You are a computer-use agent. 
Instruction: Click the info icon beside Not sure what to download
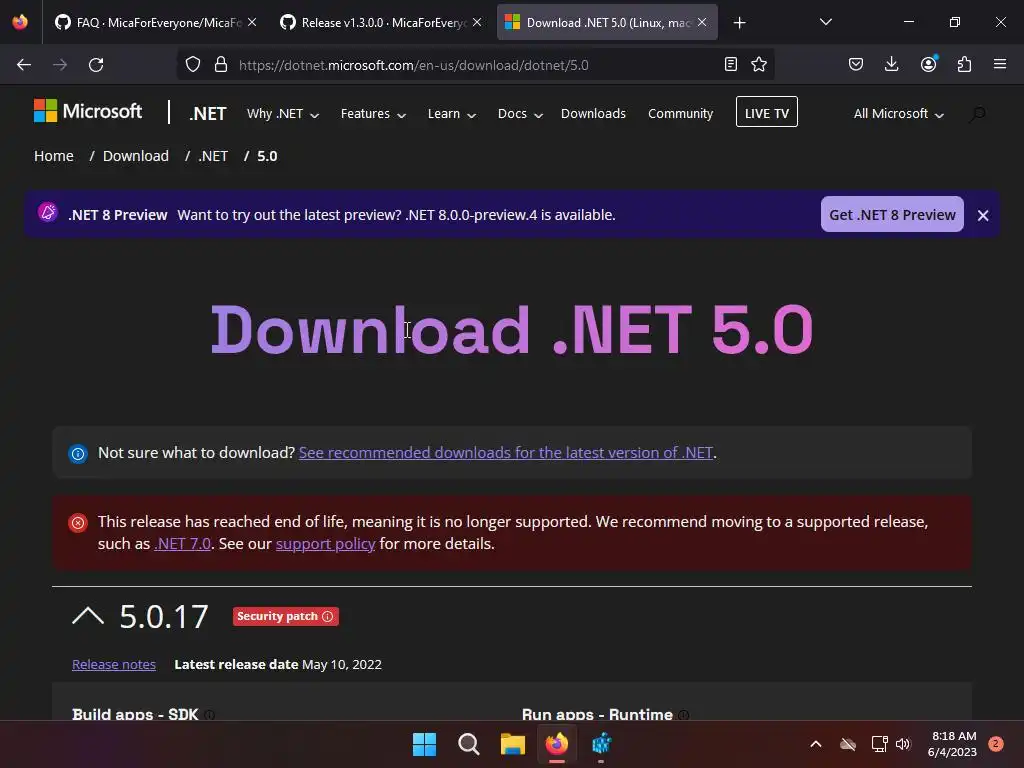[x=78, y=453]
